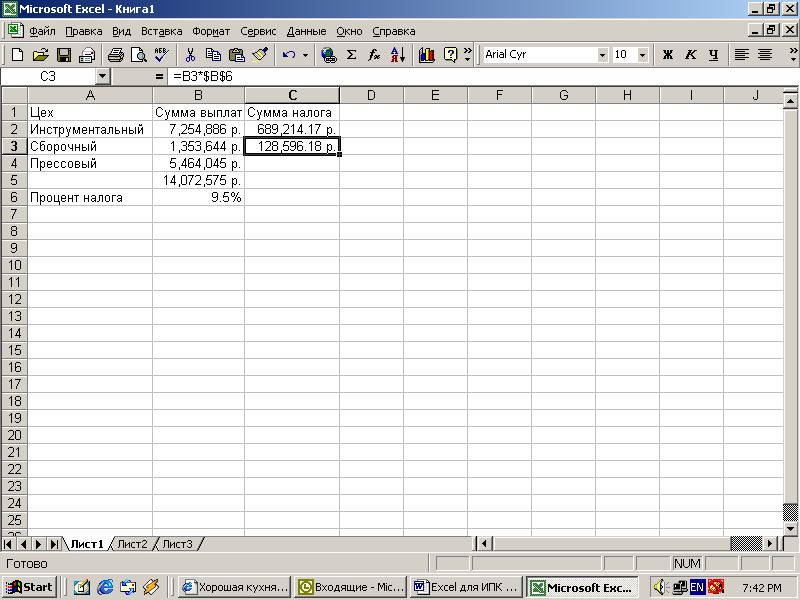This screenshot has width=800, height=600.
Task: Click the volume speaker tray icon
Action: pos(660,587)
